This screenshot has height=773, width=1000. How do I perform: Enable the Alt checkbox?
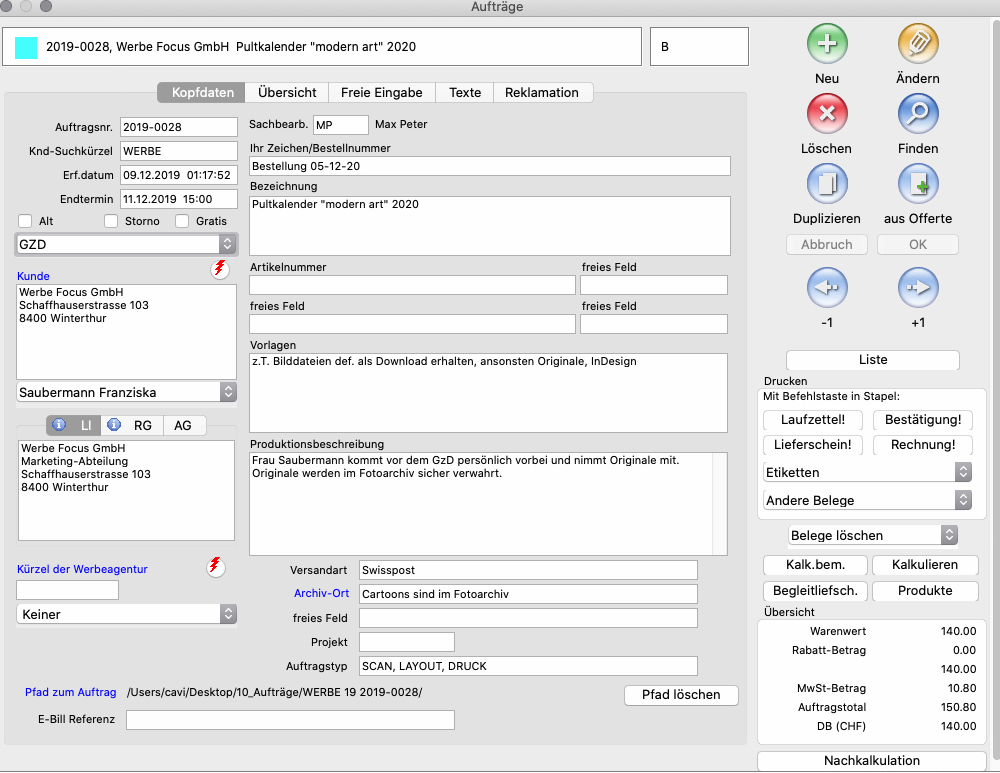pos(26,221)
